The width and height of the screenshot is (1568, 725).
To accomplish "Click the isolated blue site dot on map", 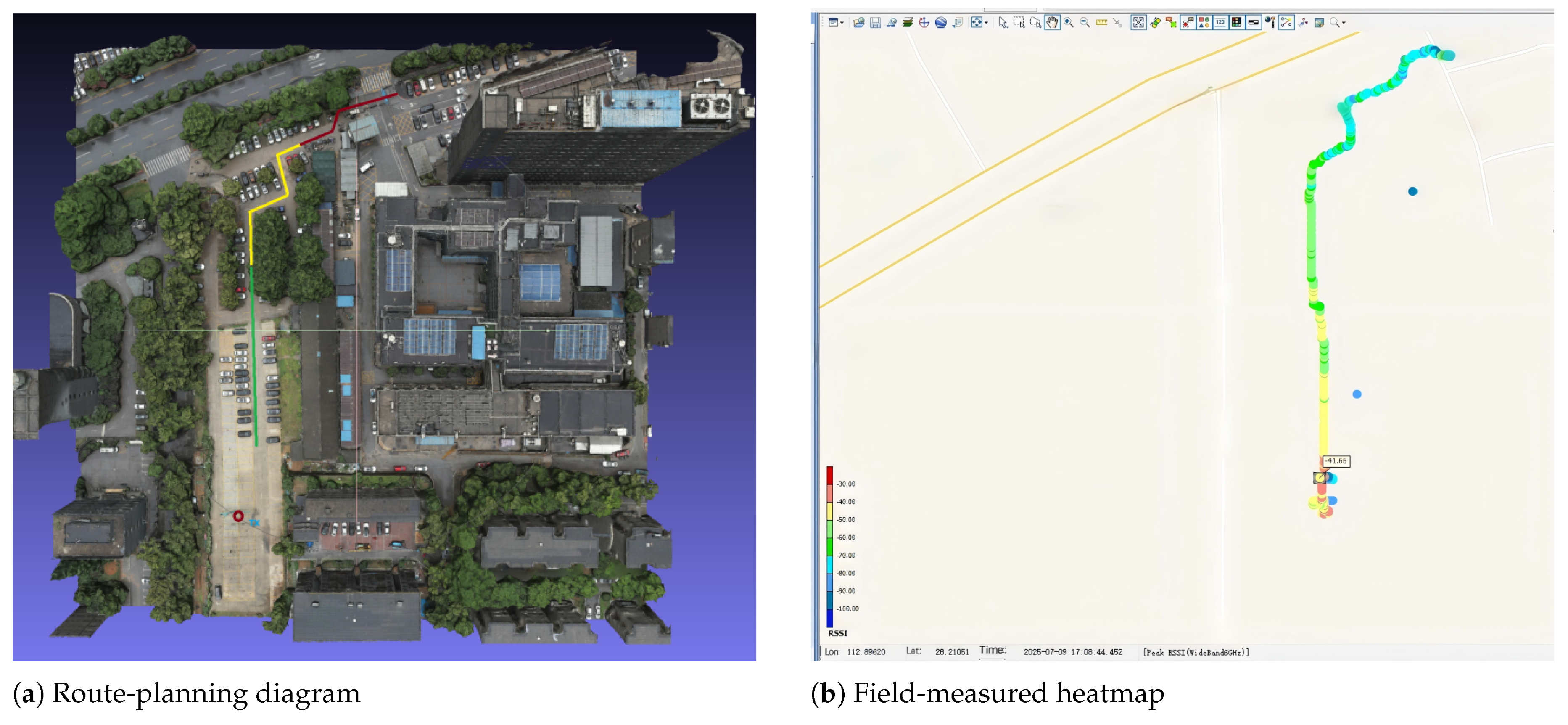I will pyautogui.click(x=1412, y=192).
